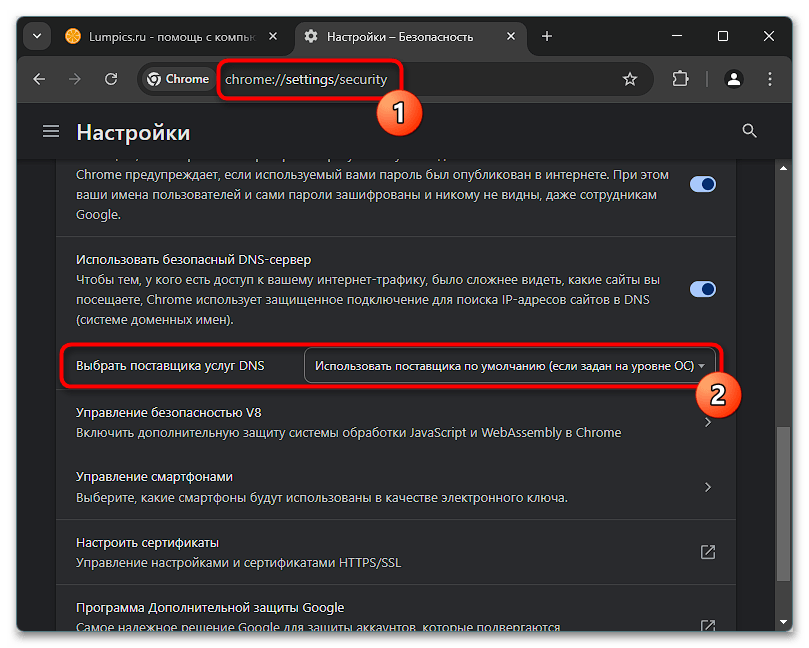Open a new tab with plus button

point(547,36)
